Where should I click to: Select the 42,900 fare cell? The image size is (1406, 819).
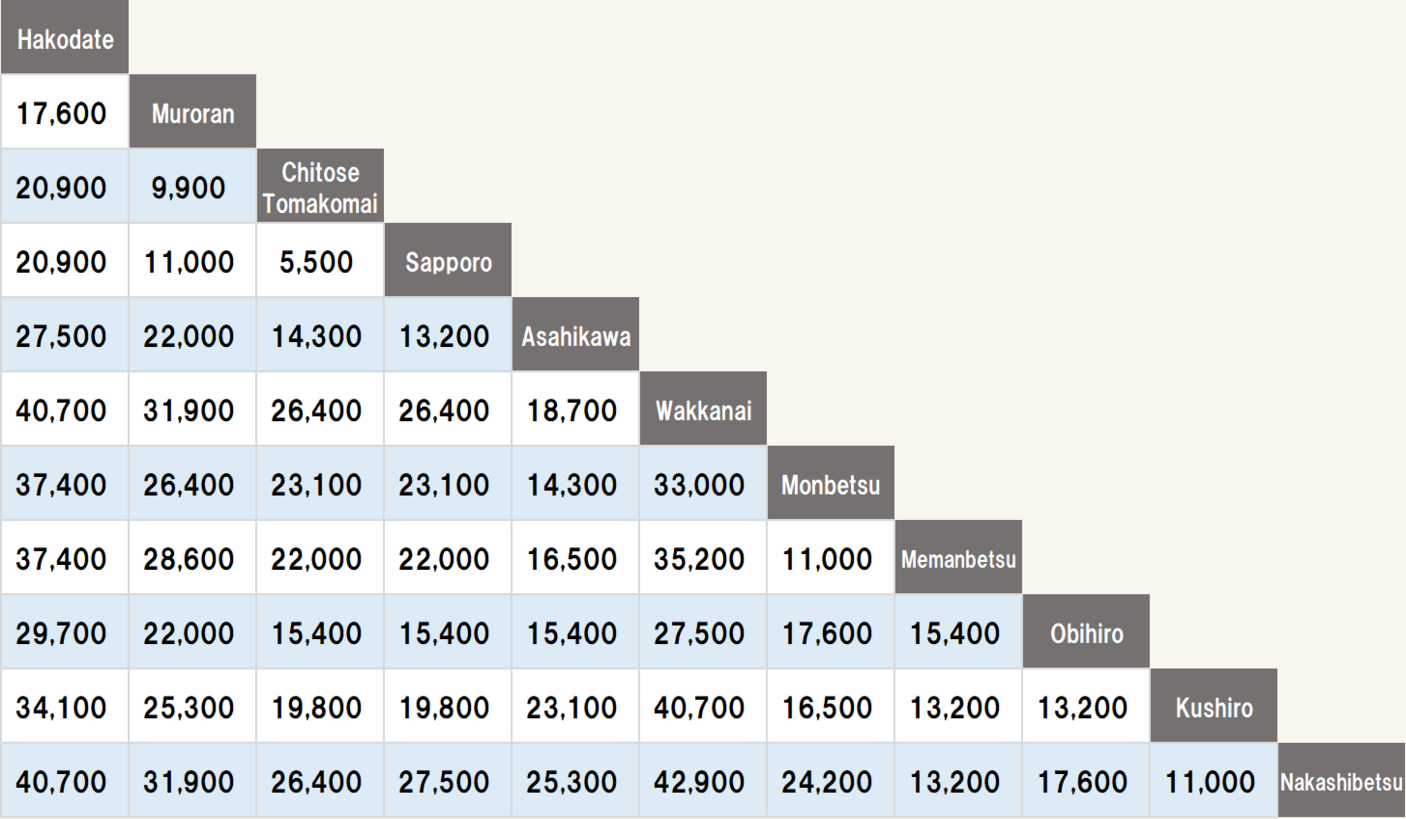click(x=700, y=782)
